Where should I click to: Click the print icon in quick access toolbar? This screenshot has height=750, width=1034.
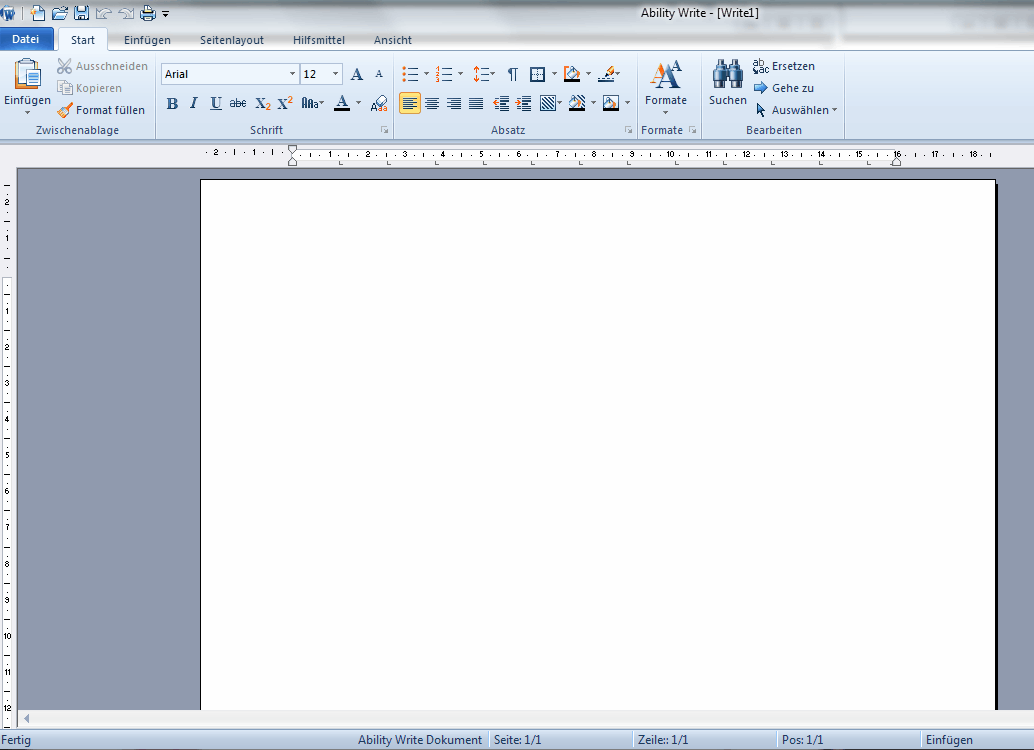tap(148, 13)
